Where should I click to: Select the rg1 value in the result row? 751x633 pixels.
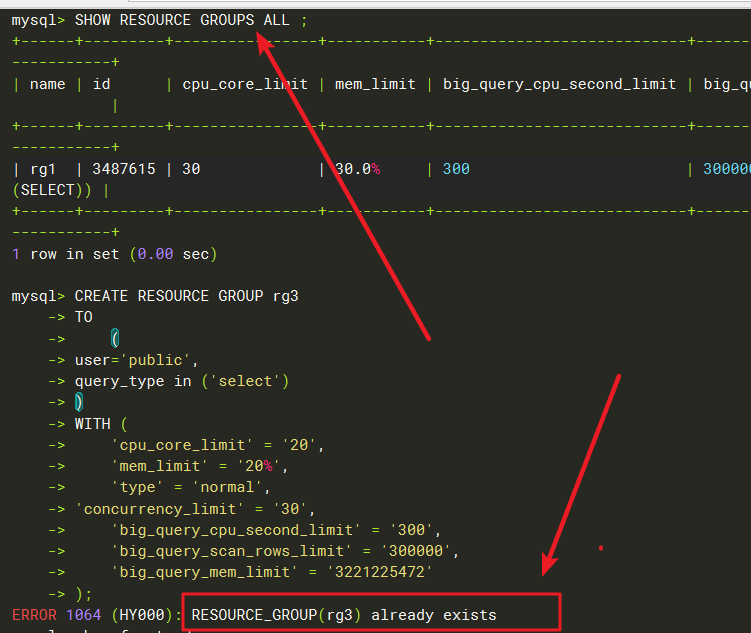42,169
